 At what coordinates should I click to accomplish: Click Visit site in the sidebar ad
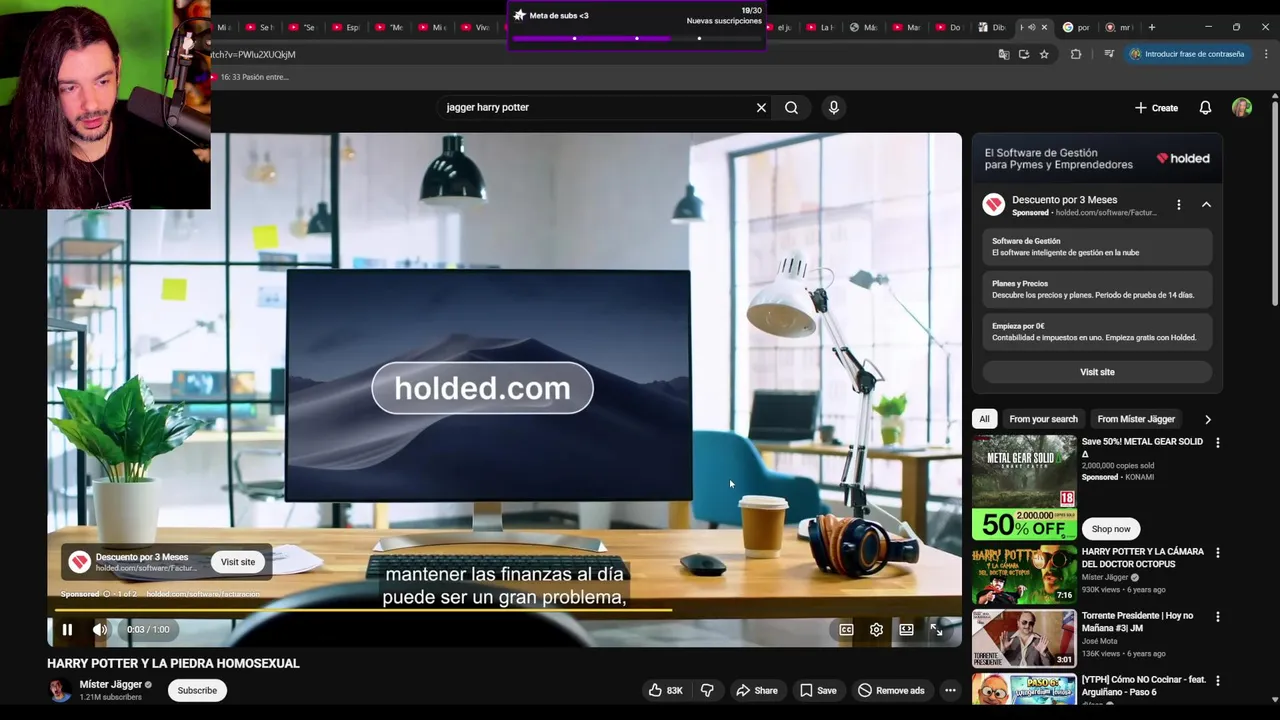[1097, 372]
